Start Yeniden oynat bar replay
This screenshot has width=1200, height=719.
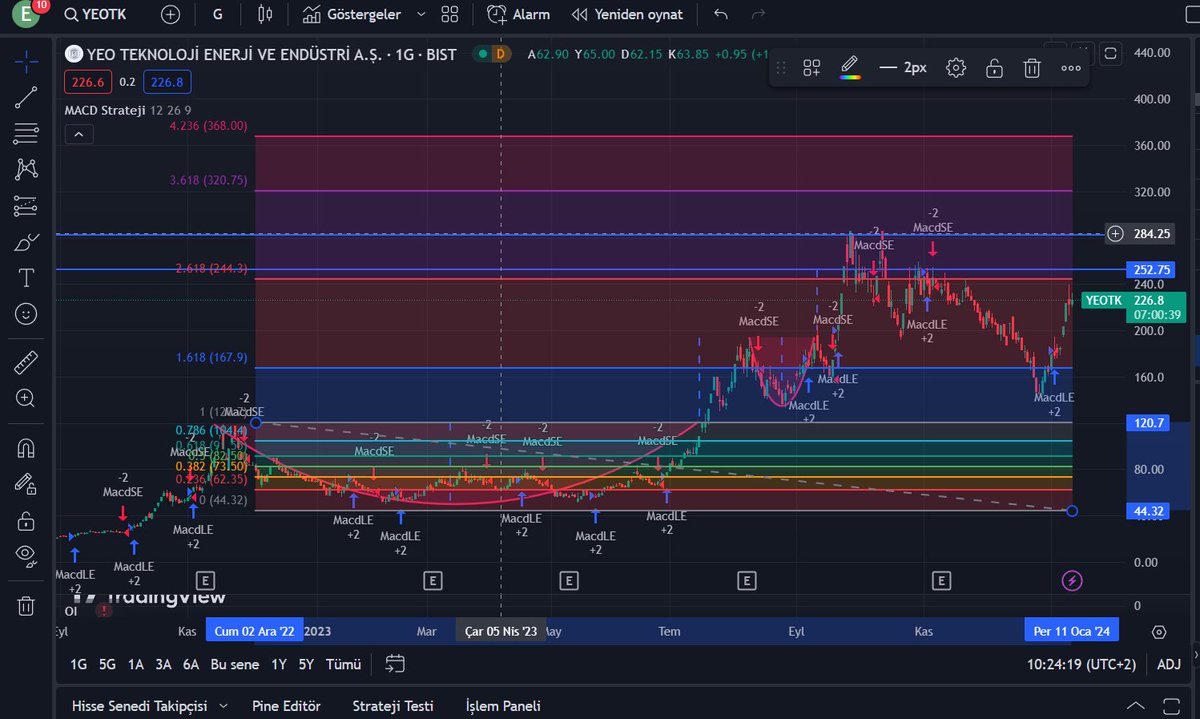(628, 15)
